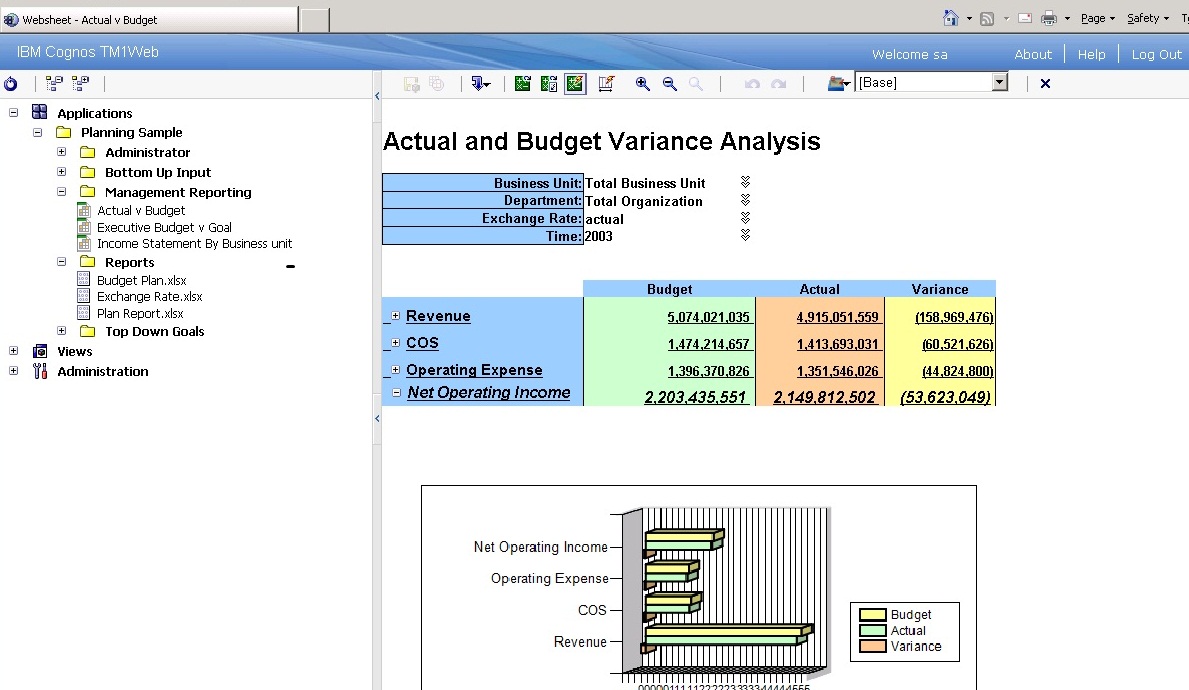Expand the Bottom Up Input folder
This screenshot has width=1189, height=690.
61,171
